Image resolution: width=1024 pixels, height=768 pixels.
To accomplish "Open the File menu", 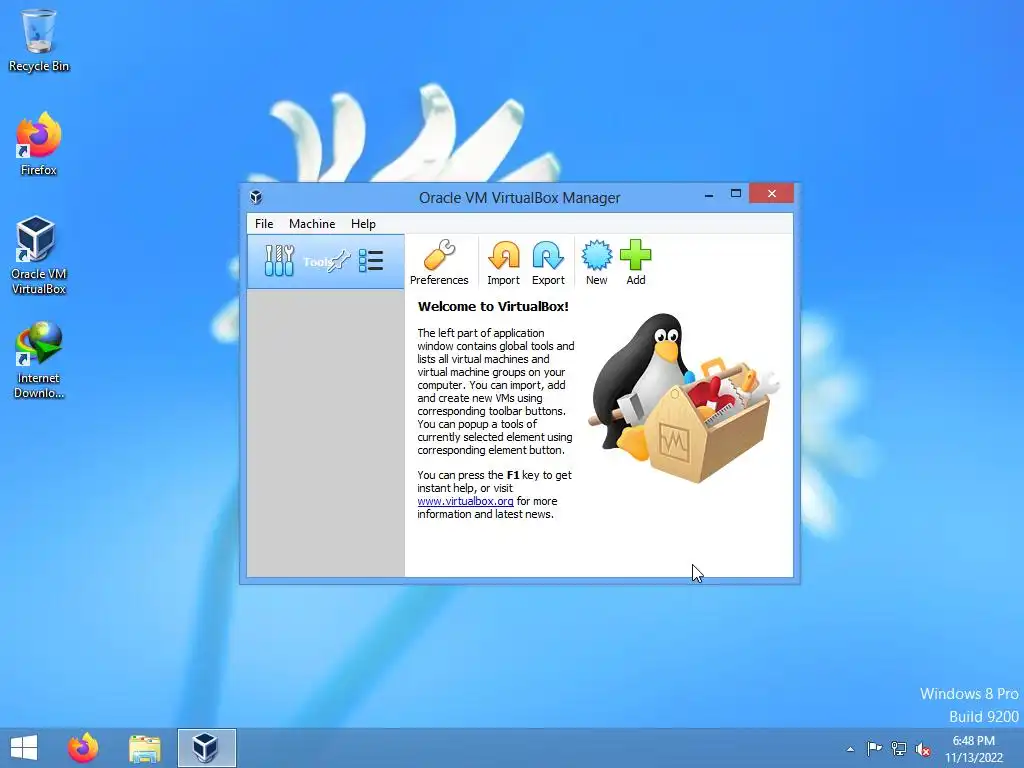I will pos(264,223).
